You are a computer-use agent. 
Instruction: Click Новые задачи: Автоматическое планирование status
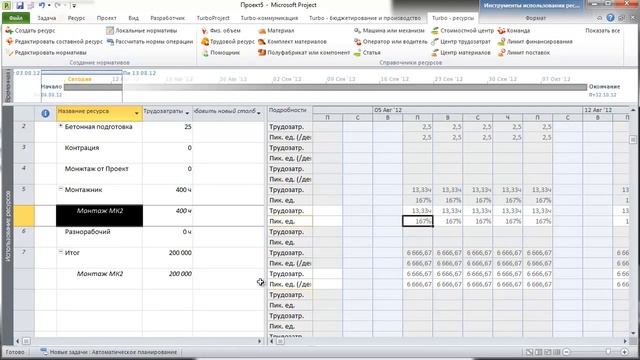109,352
